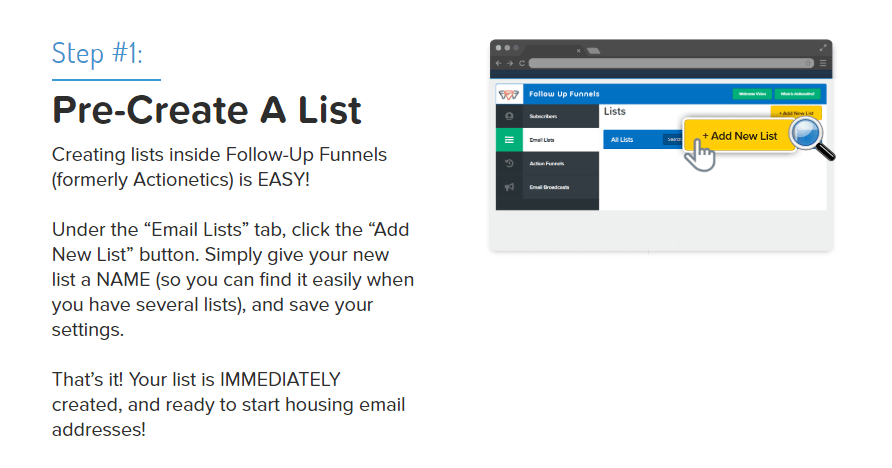Click the green What is Actionetics button

798,94
